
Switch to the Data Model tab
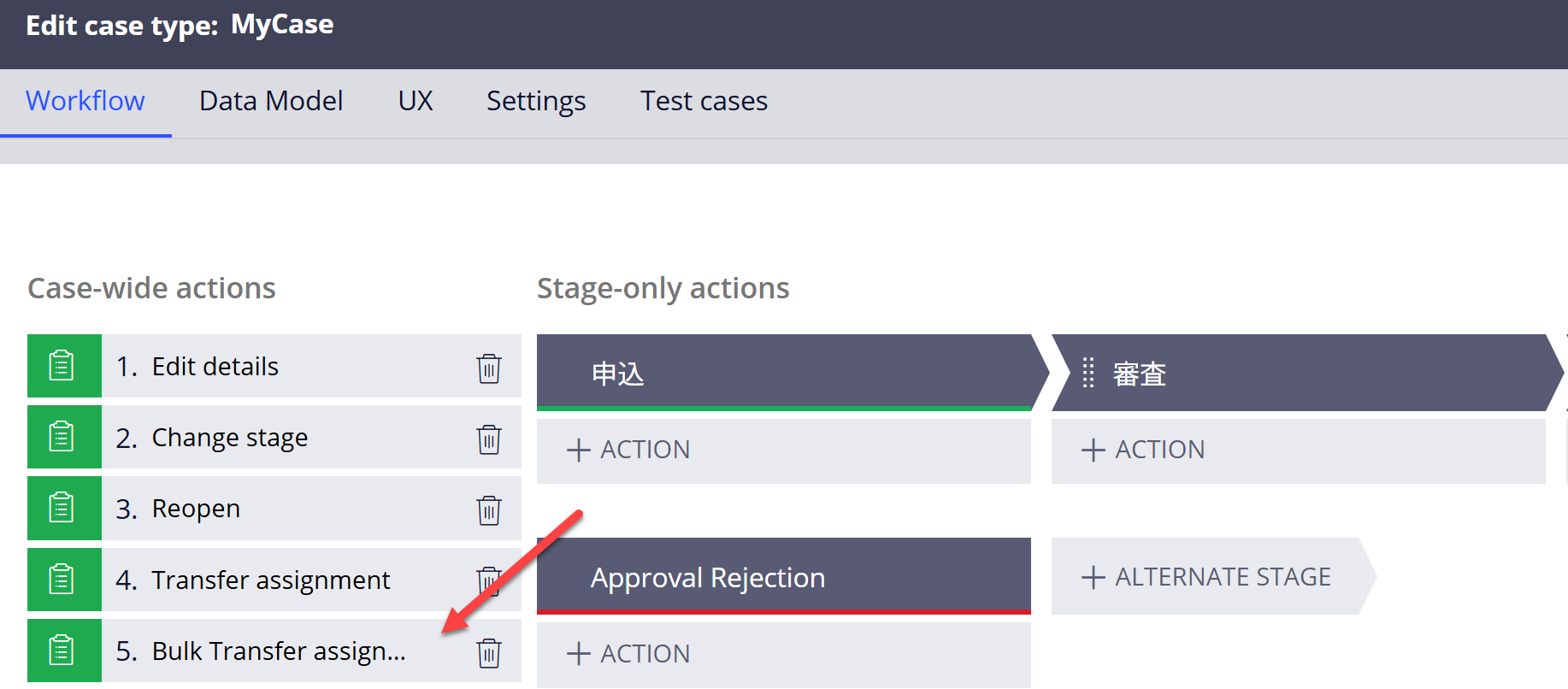270,101
